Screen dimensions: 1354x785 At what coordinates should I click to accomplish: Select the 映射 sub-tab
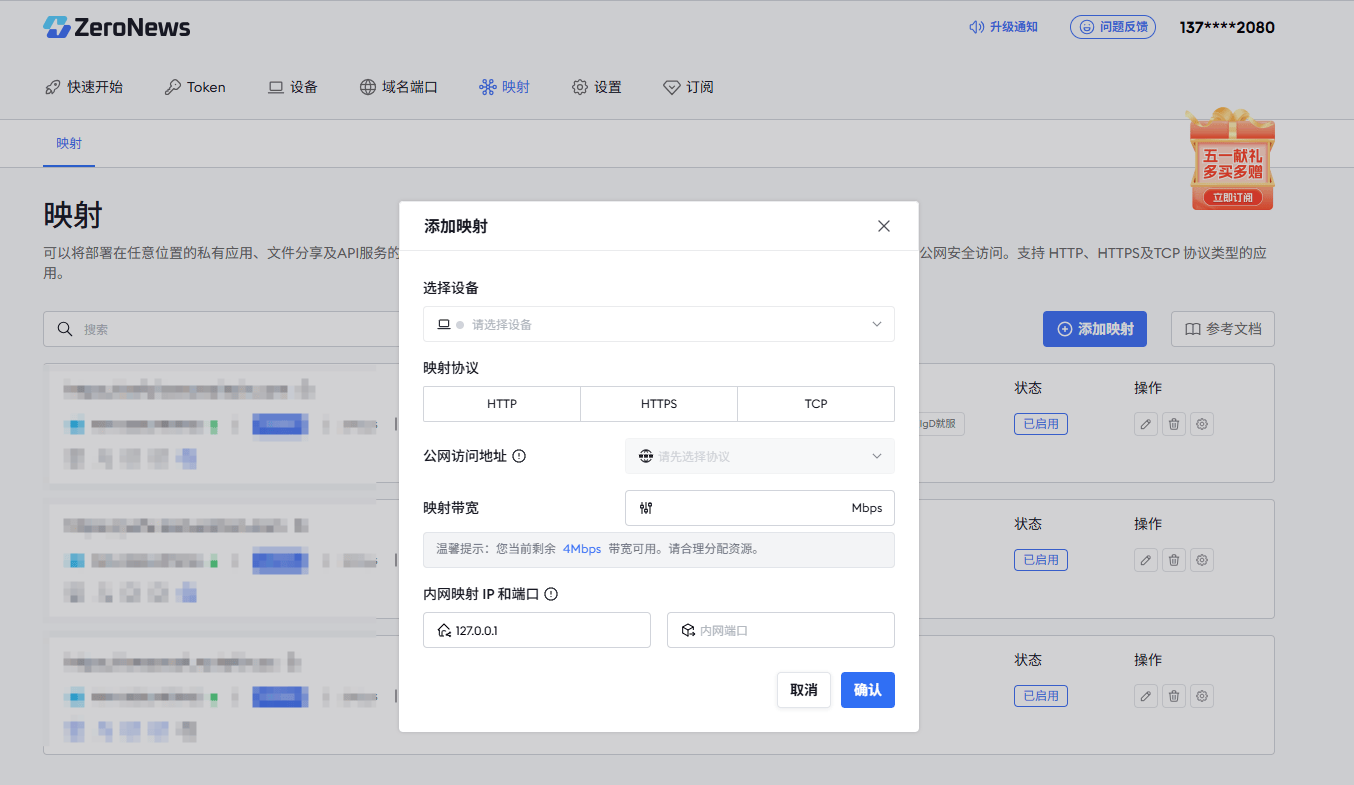coord(69,143)
